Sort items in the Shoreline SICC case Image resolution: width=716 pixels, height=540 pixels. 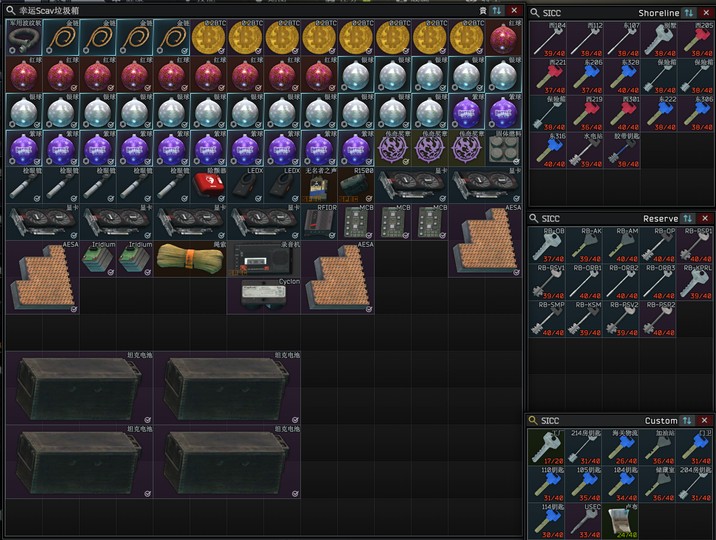click(x=689, y=12)
